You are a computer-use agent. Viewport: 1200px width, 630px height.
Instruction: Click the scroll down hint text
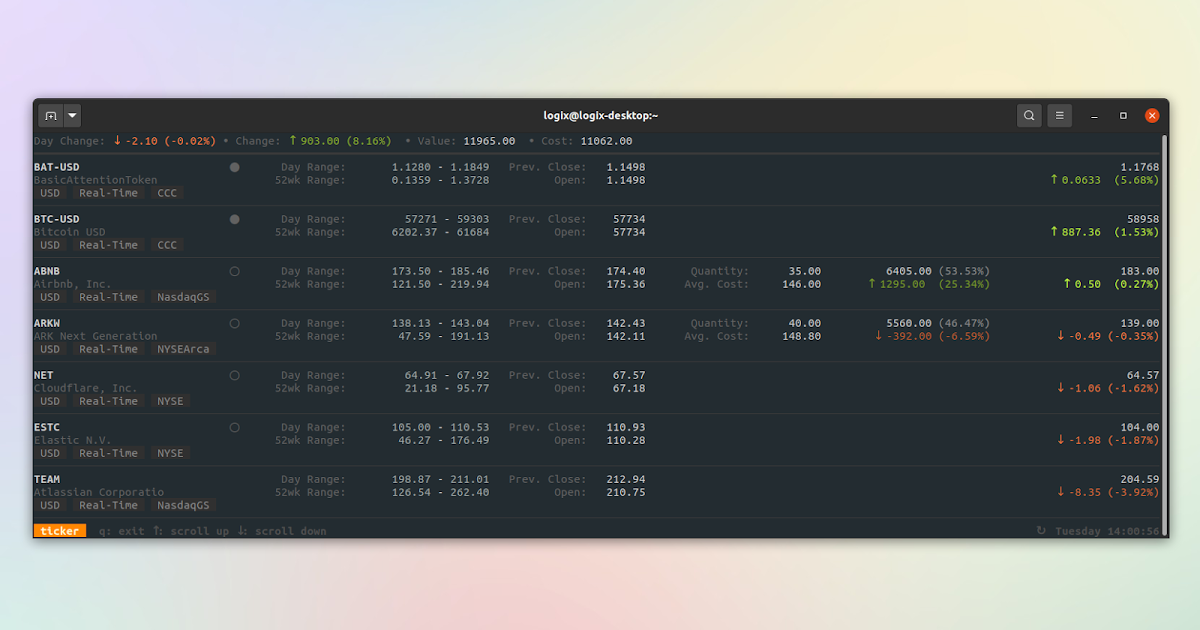pos(282,531)
